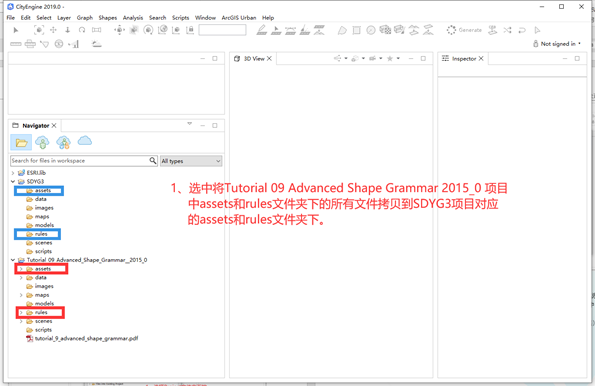595x386 pixels.
Task: Open Navigator view menu triangle
Action: [x=190, y=124]
